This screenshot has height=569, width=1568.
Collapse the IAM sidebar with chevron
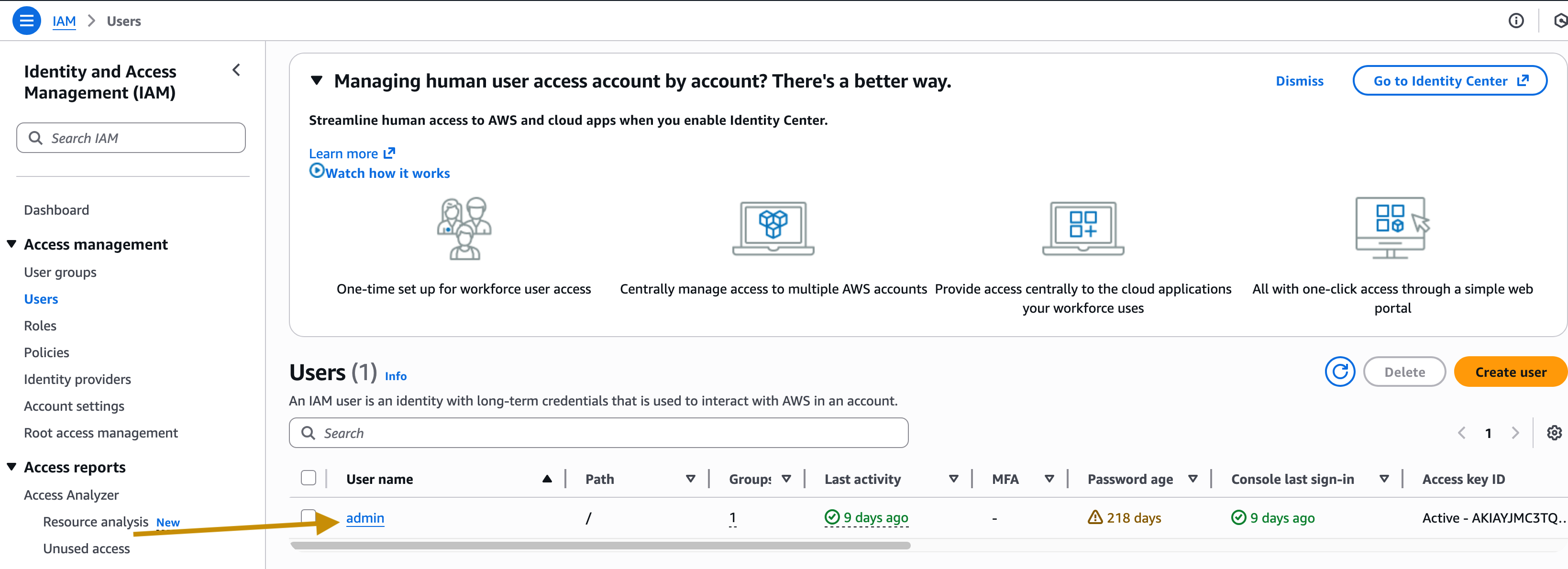tap(236, 71)
